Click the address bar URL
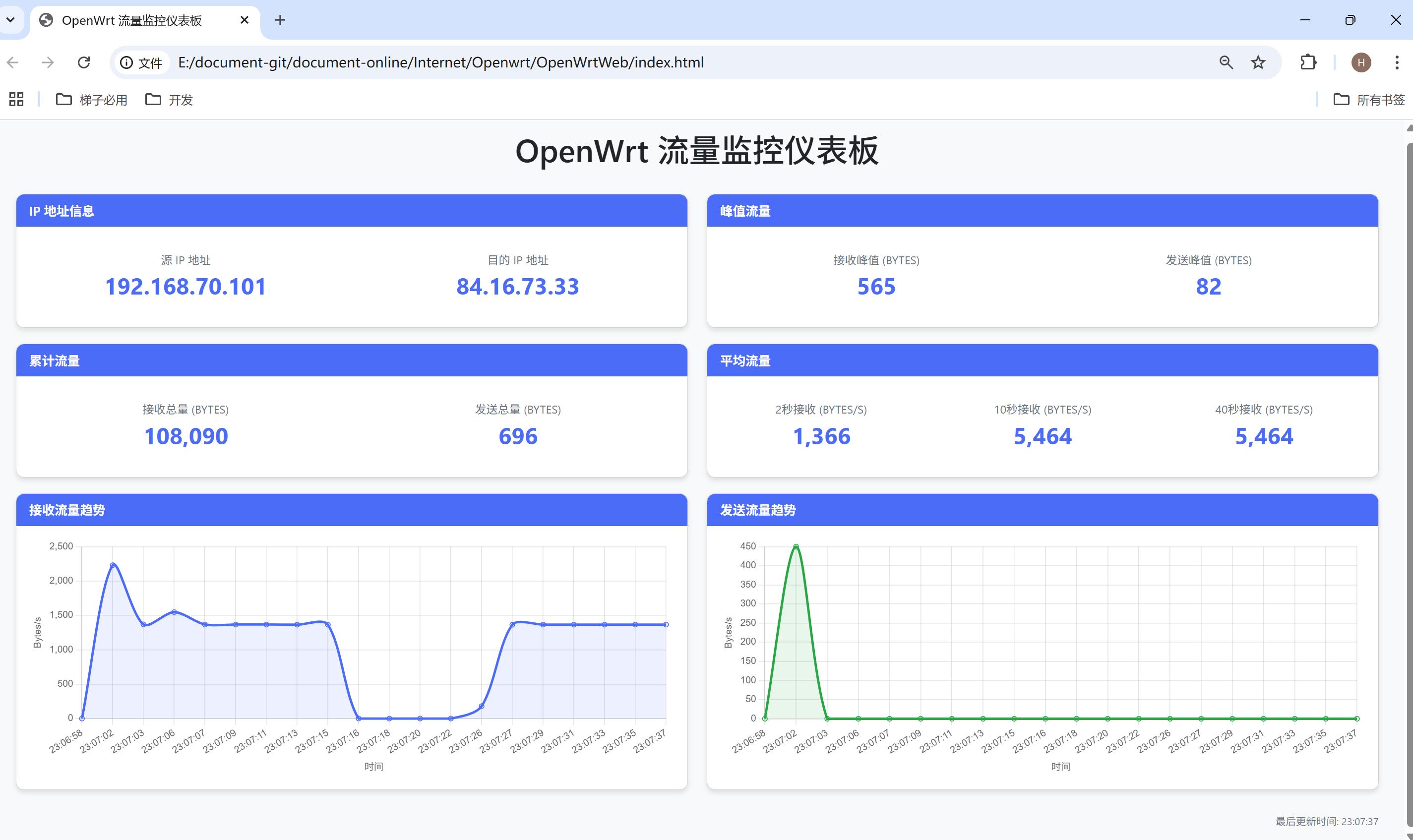Screen dimensions: 1413x840 pos(441,62)
